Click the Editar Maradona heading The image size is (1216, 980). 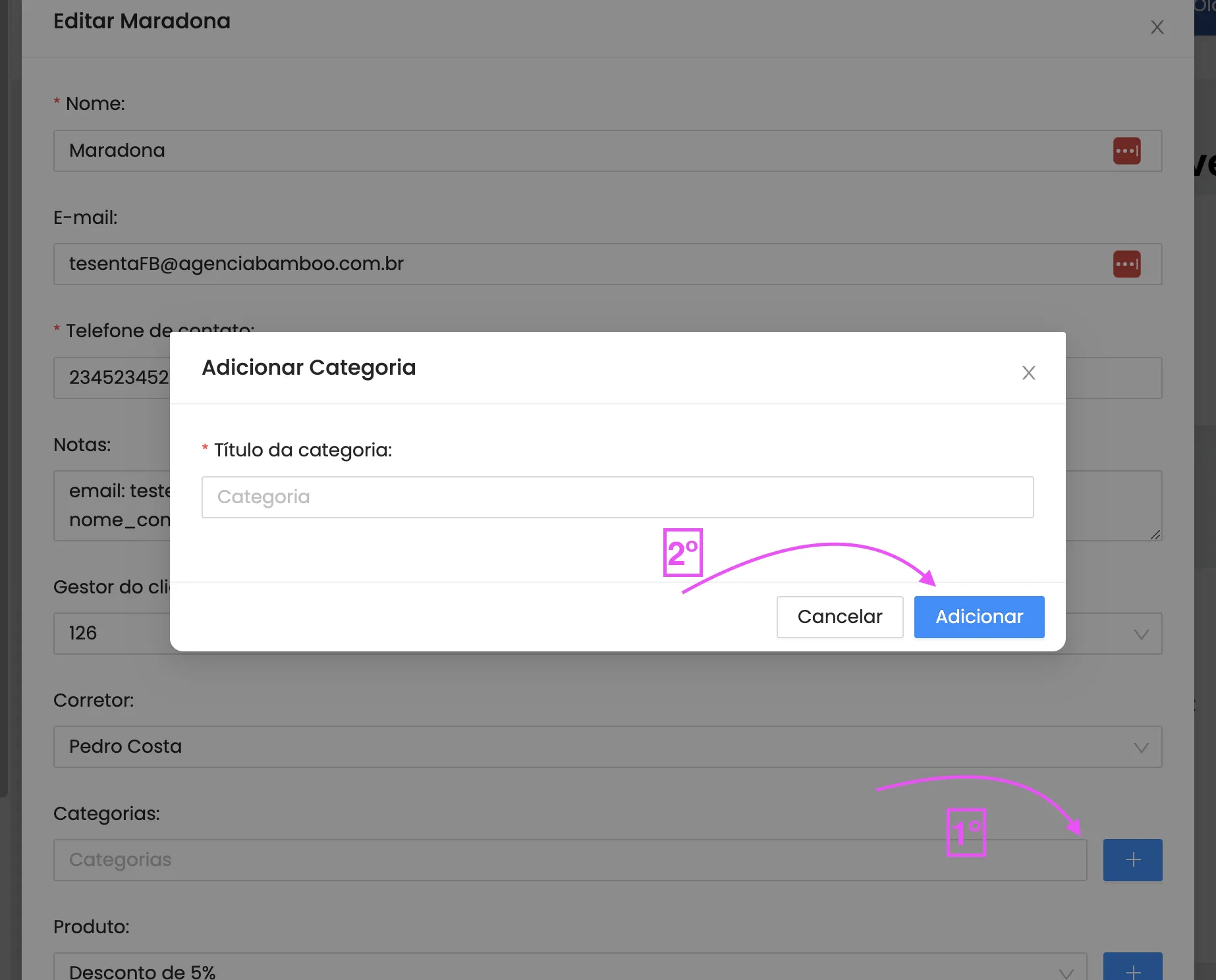142,21
